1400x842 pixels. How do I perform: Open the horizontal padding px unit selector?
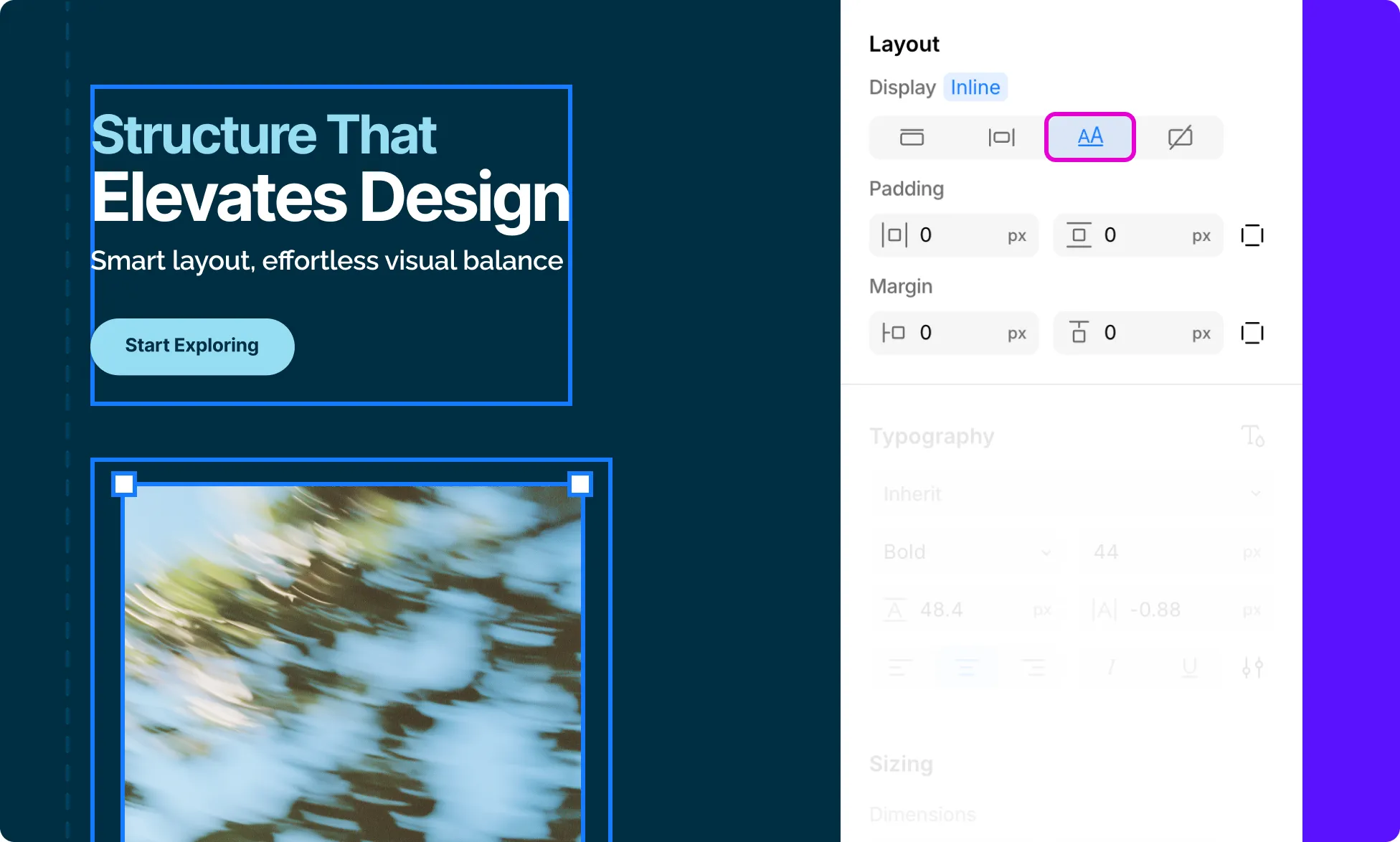tap(1017, 236)
